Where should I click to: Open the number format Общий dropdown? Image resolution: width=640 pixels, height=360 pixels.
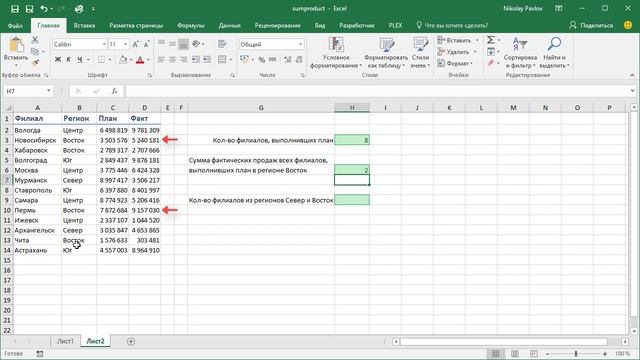point(300,44)
